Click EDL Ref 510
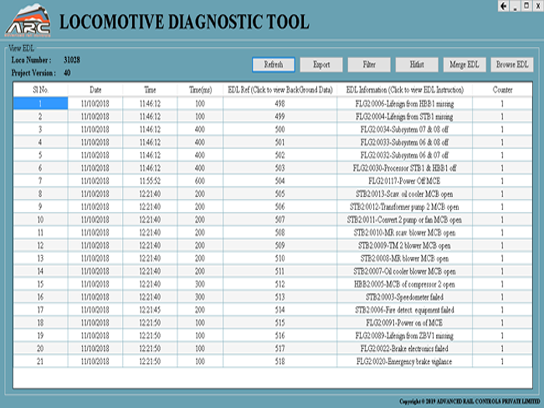Viewport: 544px width, 408px height. [280, 258]
